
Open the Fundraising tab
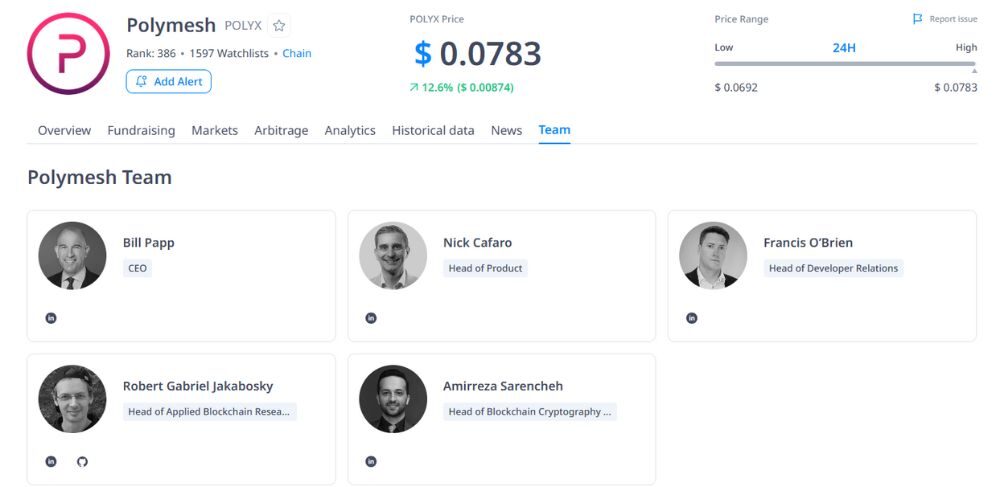click(x=141, y=130)
